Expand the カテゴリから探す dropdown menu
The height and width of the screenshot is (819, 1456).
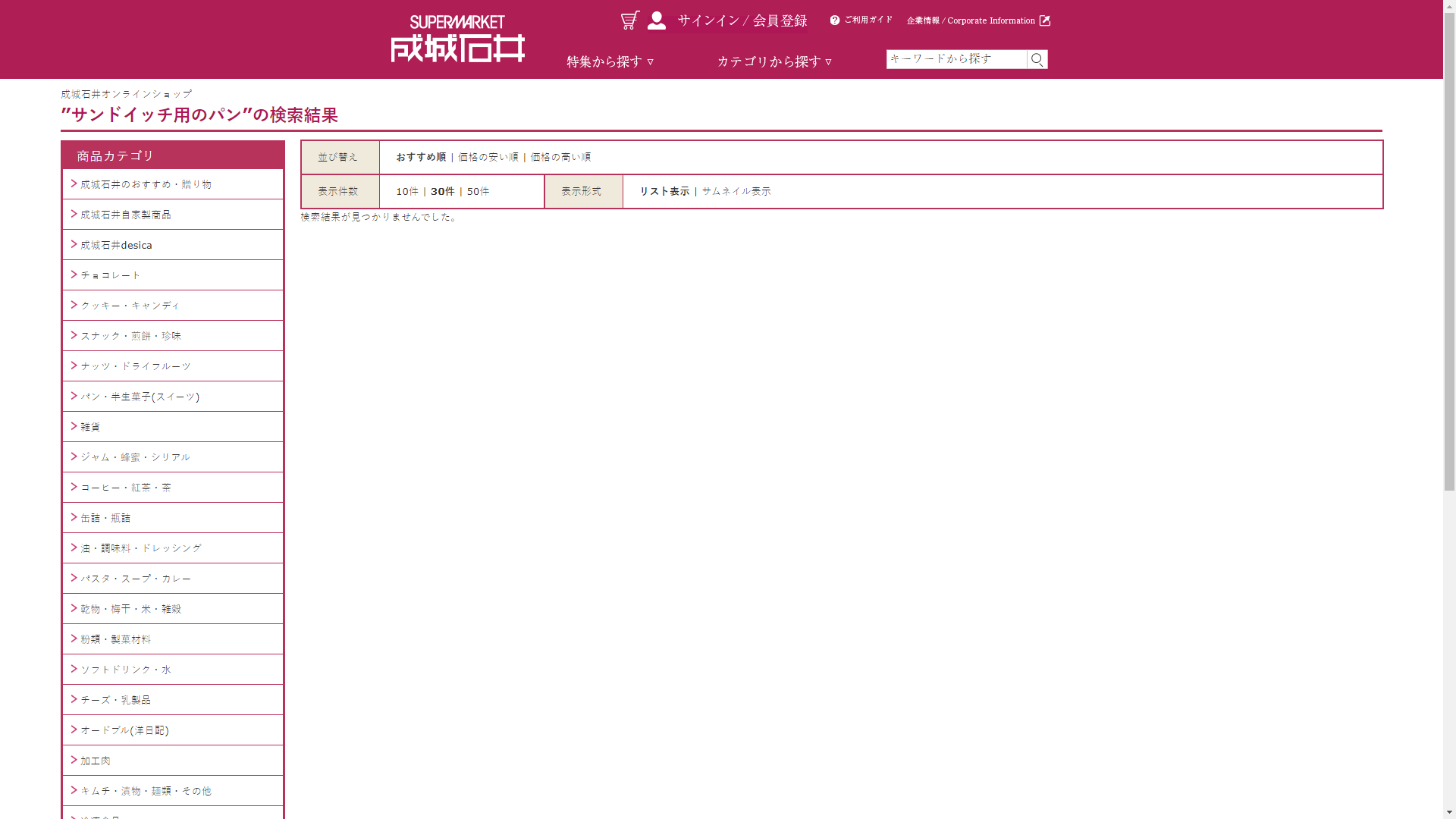point(774,61)
